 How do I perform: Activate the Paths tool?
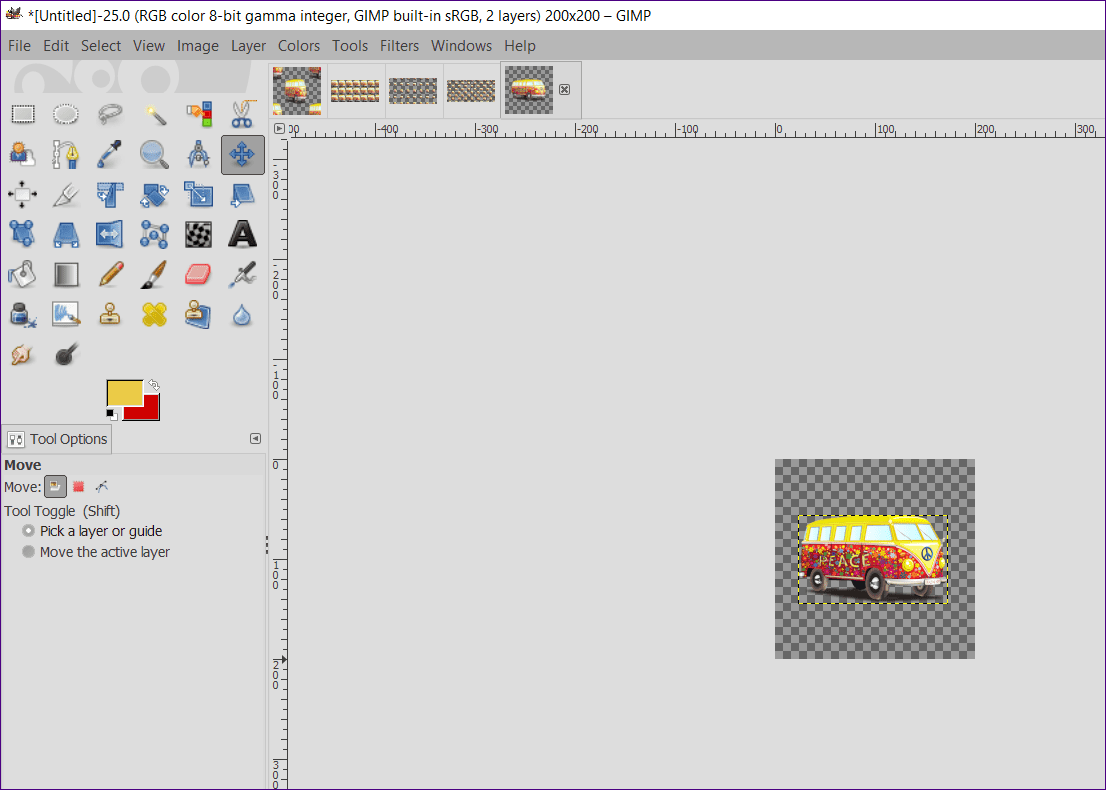pyautogui.click(x=66, y=154)
